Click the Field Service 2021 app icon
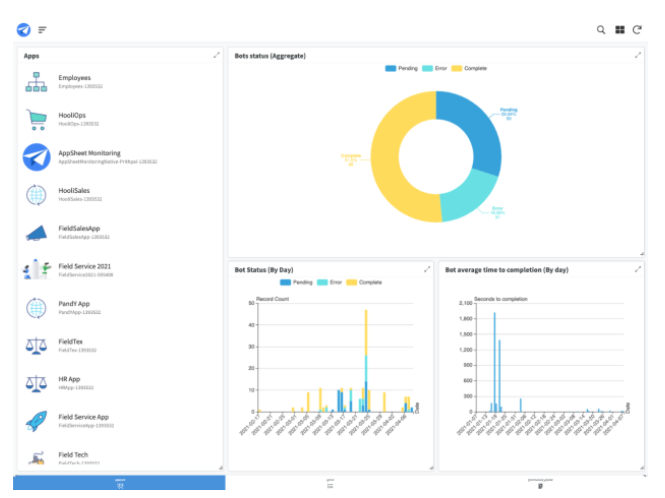Screen dimensions: 665x498 tap(36, 269)
